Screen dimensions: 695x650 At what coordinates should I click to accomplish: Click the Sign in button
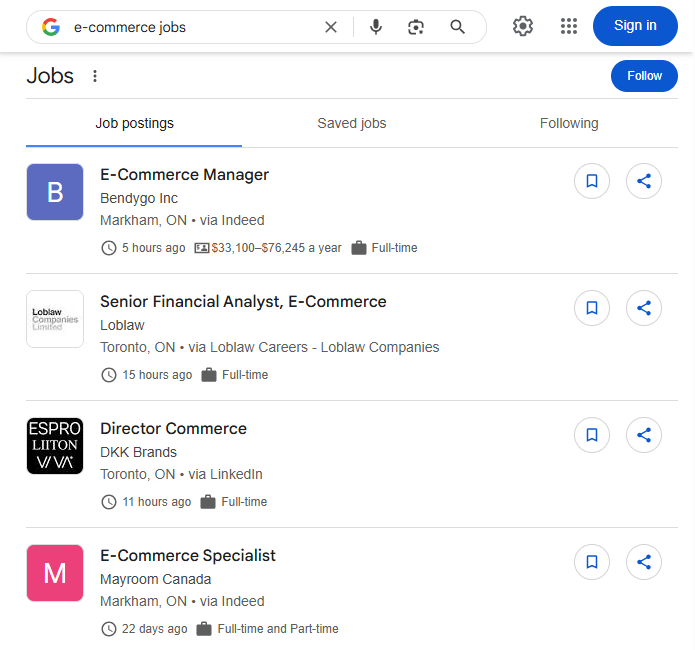pyautogui.click(x=635, y=26)
